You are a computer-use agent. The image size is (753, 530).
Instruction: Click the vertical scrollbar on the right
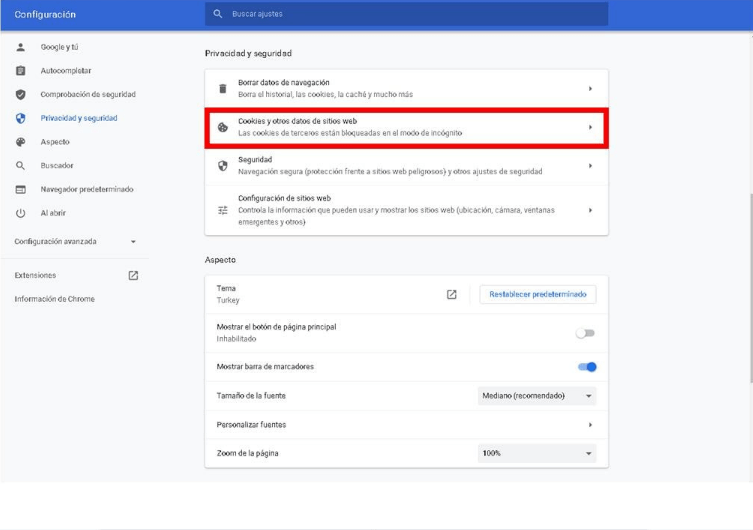click(751, 288)
